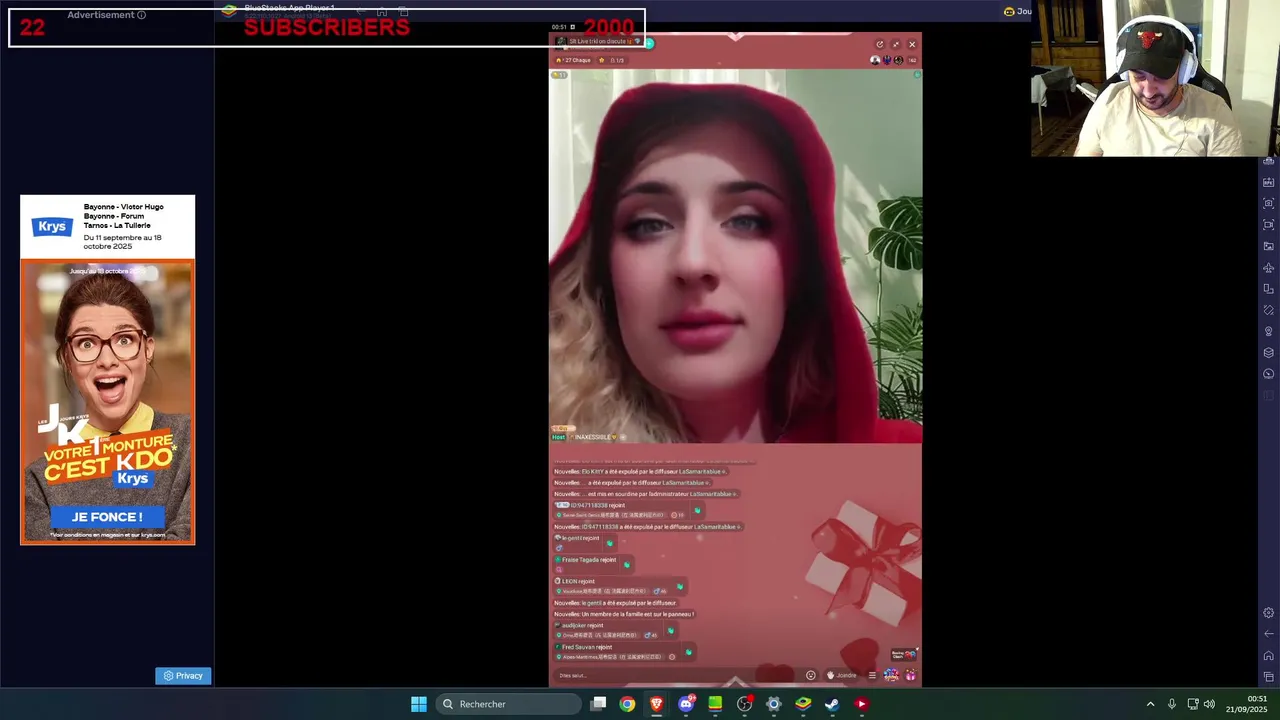Click the Joindre raise-hand button

pyautogui.click(x=842, y=675)
